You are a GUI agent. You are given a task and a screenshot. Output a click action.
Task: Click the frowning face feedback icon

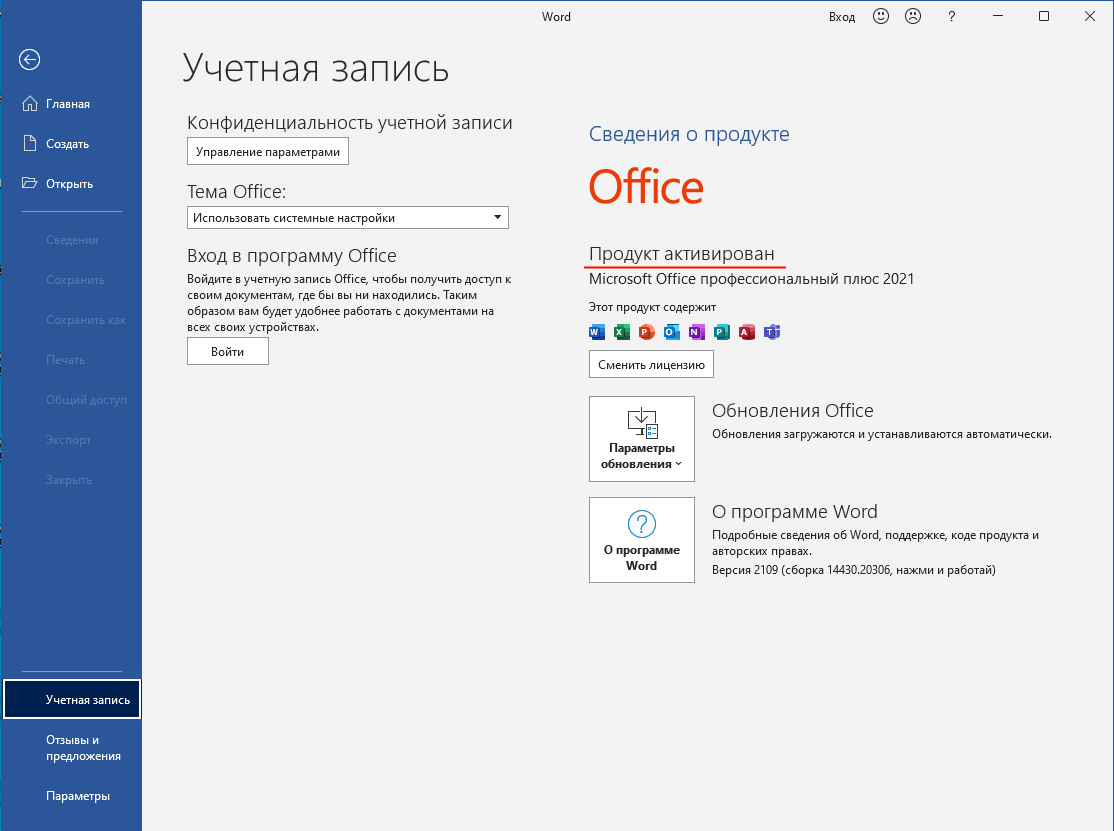pos(913,16)
